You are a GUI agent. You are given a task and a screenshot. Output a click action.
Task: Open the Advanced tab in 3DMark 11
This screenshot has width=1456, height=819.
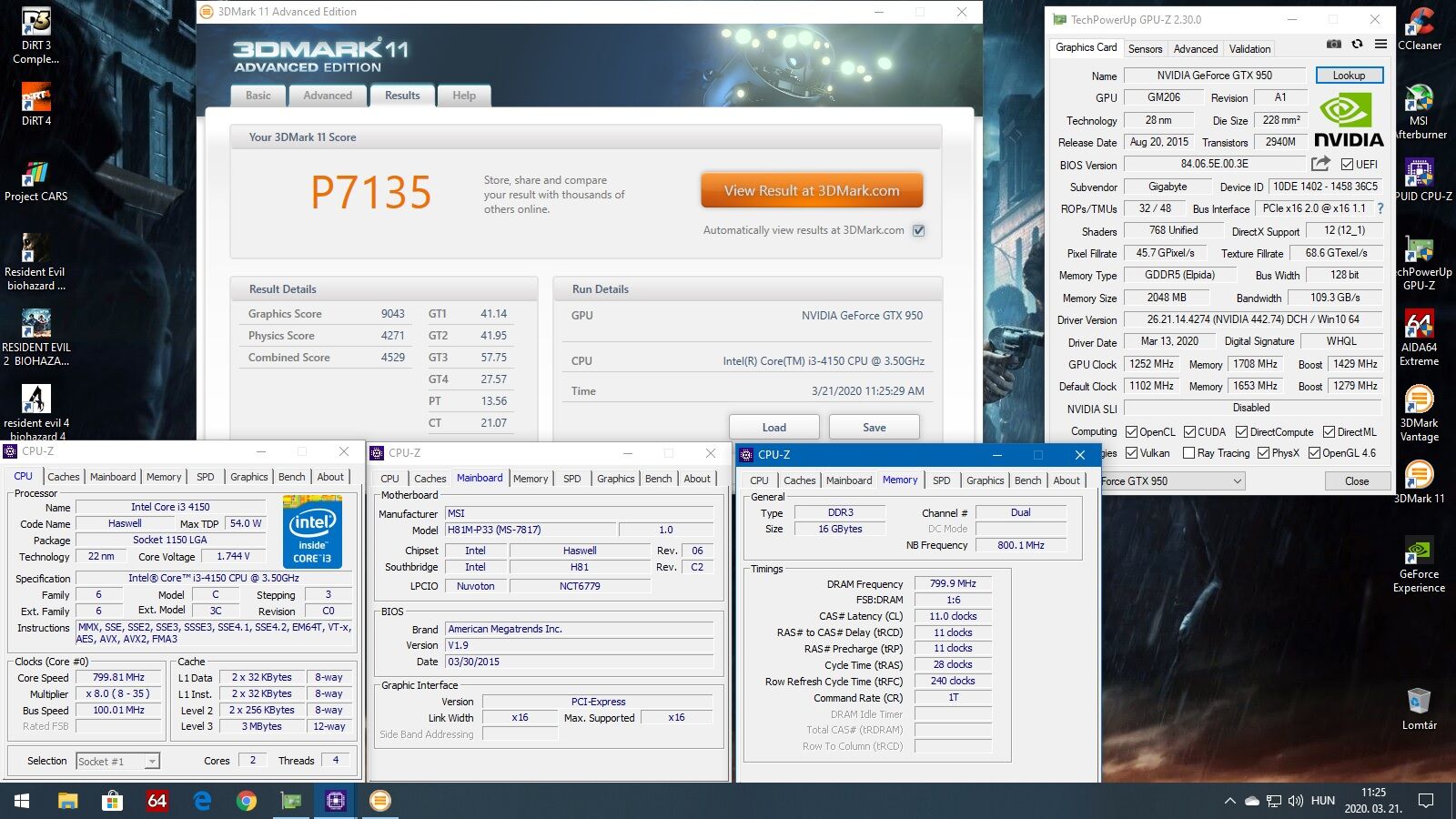pyautogui.click(x=328, y=96)
